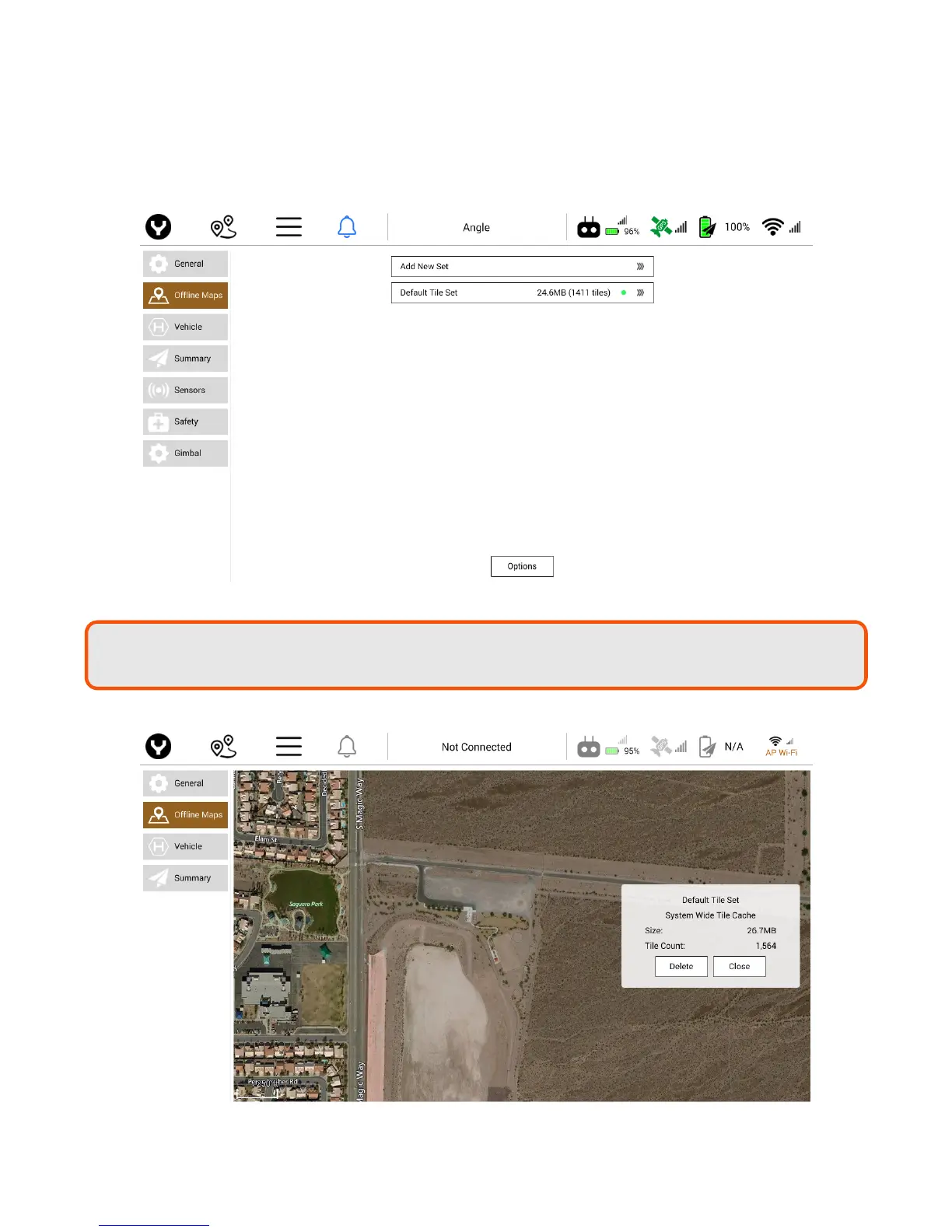This screenshot has width=952, height=1232.
Task: Click remote controller icon beside 96%
Action: (x=589, y=227)
